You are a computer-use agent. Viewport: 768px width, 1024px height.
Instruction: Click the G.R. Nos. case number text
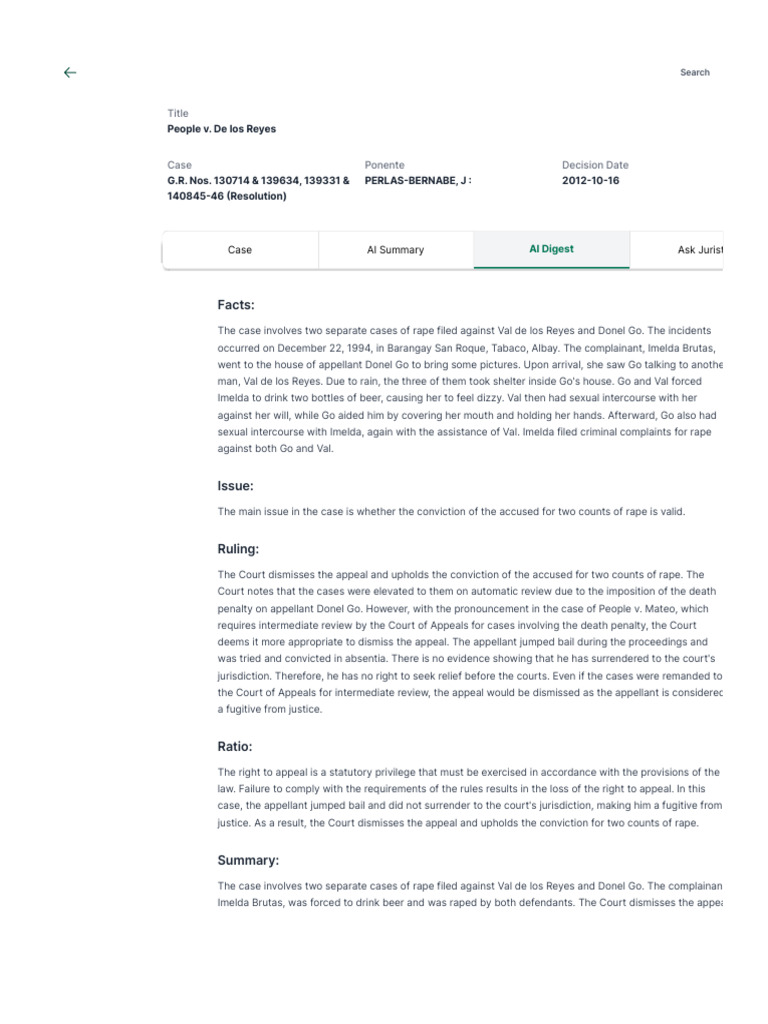(258, 188)
